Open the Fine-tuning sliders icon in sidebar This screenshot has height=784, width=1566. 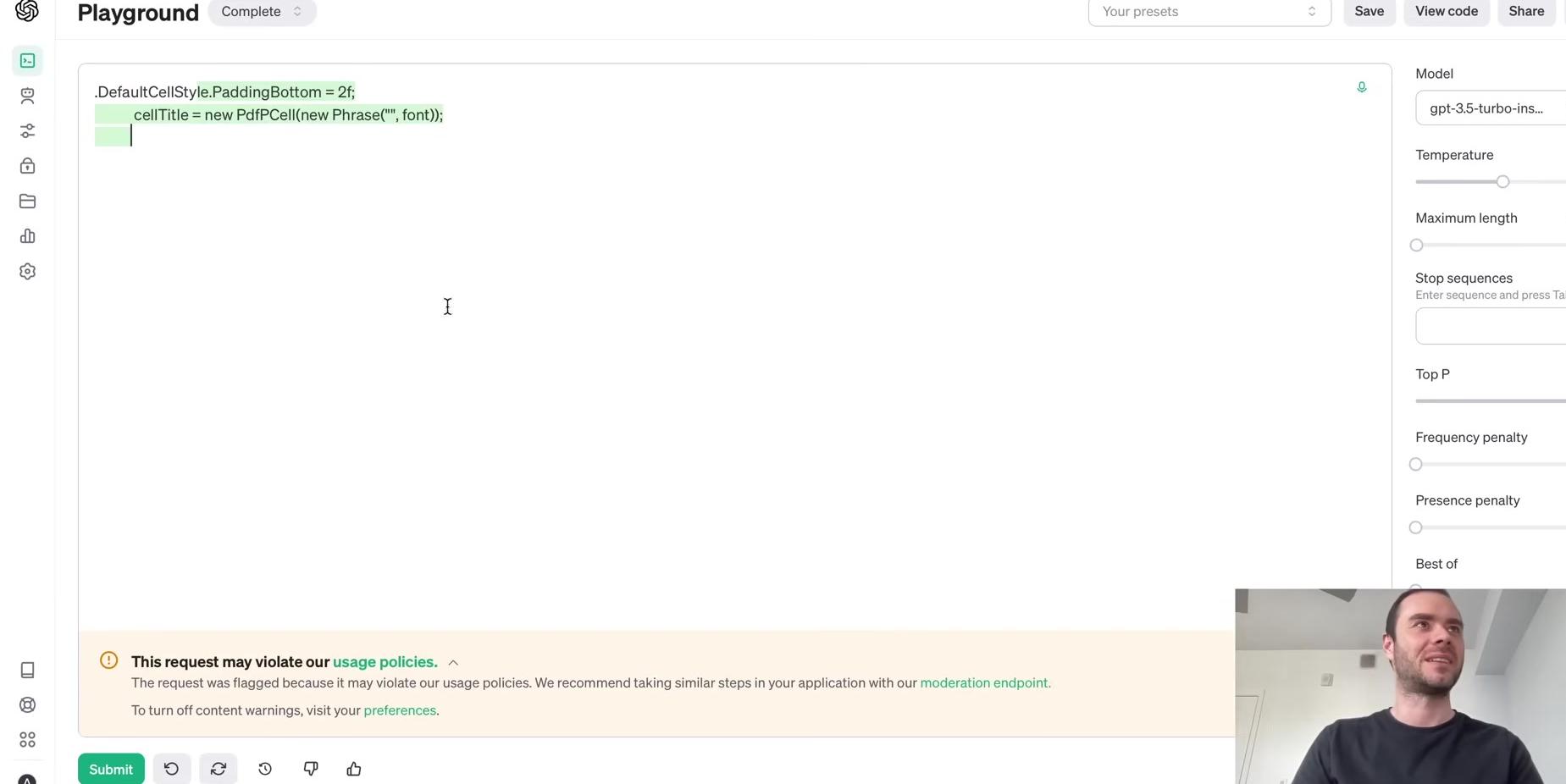tap(27, 131)
